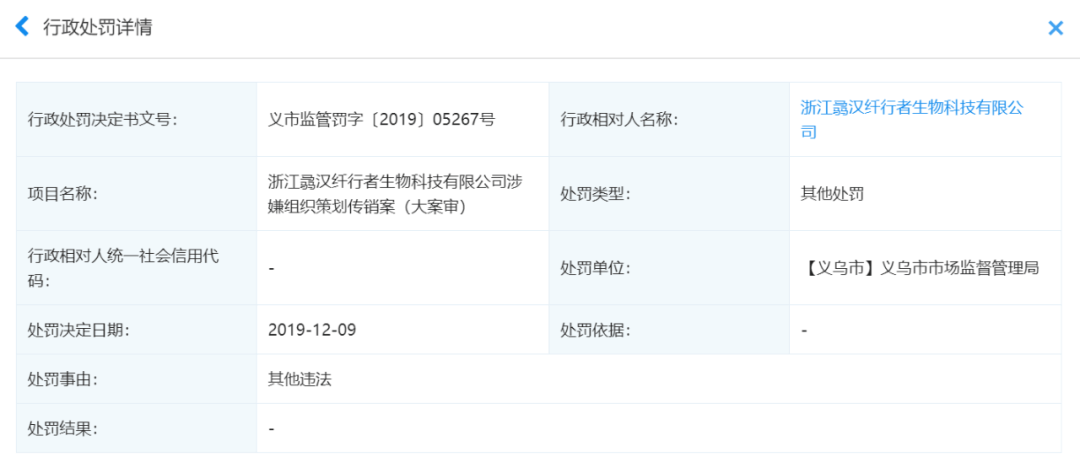Viewport: 1080px width, 457px height.
Task: Click the 行政处罚决定书文号 label cell
Action: click(102, 120)
